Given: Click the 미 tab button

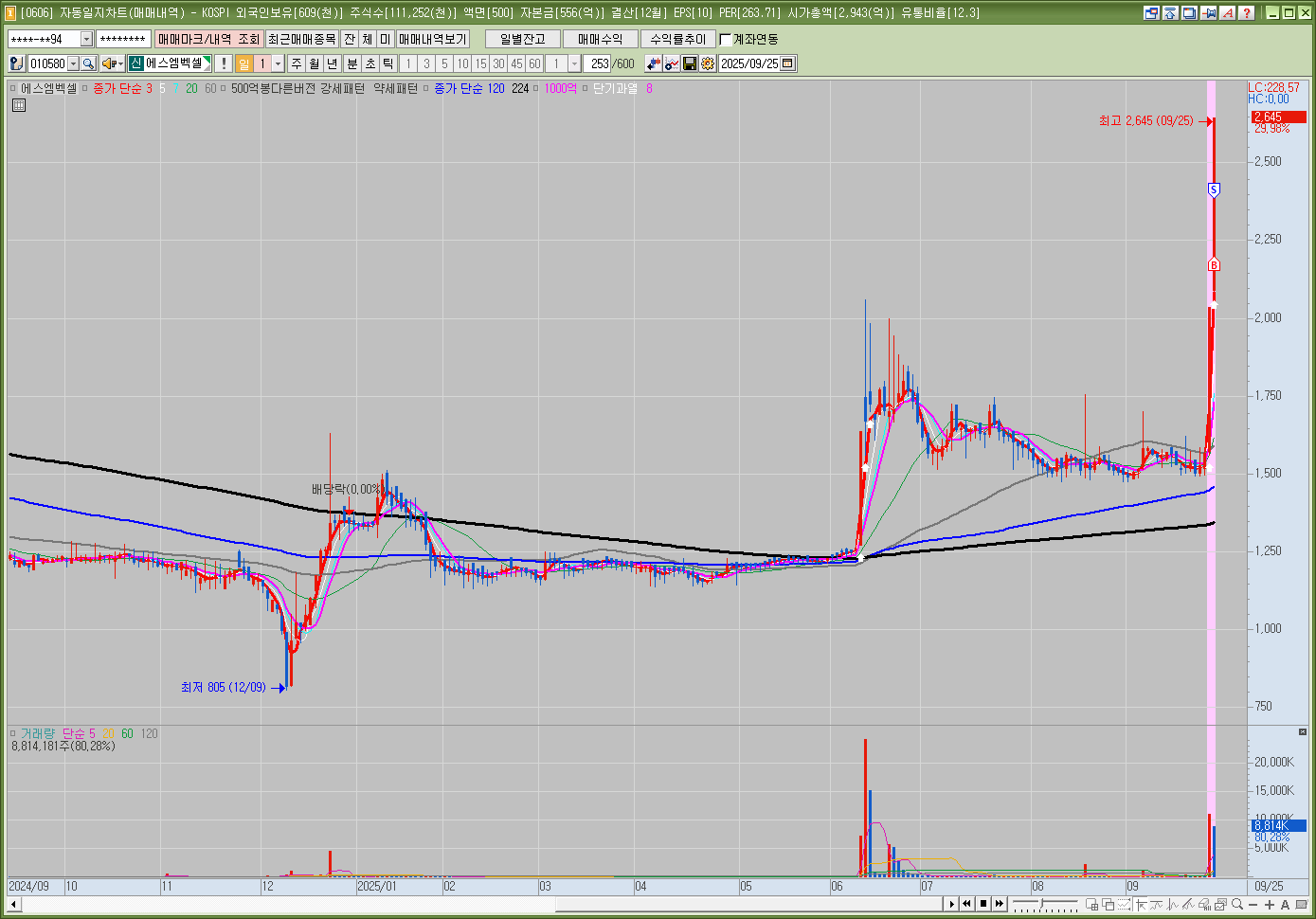Looking at the screenshot, I should coord(385,39).
